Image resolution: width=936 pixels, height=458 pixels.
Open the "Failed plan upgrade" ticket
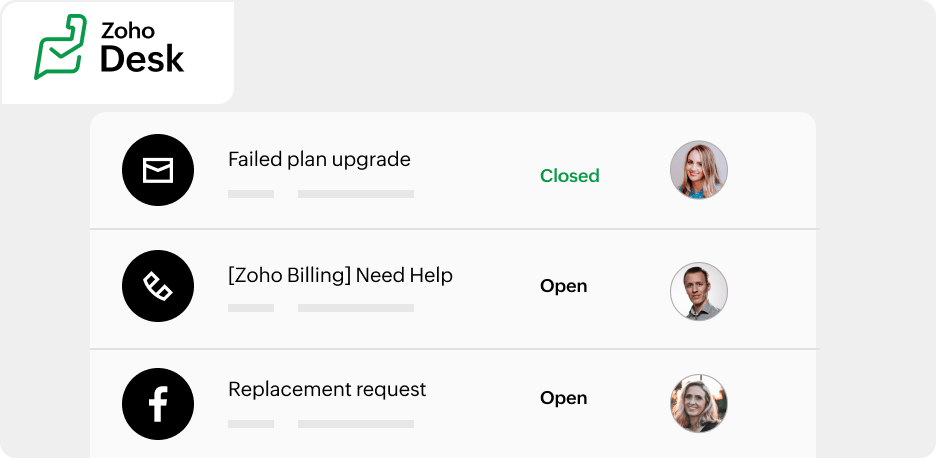pos(319,159)
